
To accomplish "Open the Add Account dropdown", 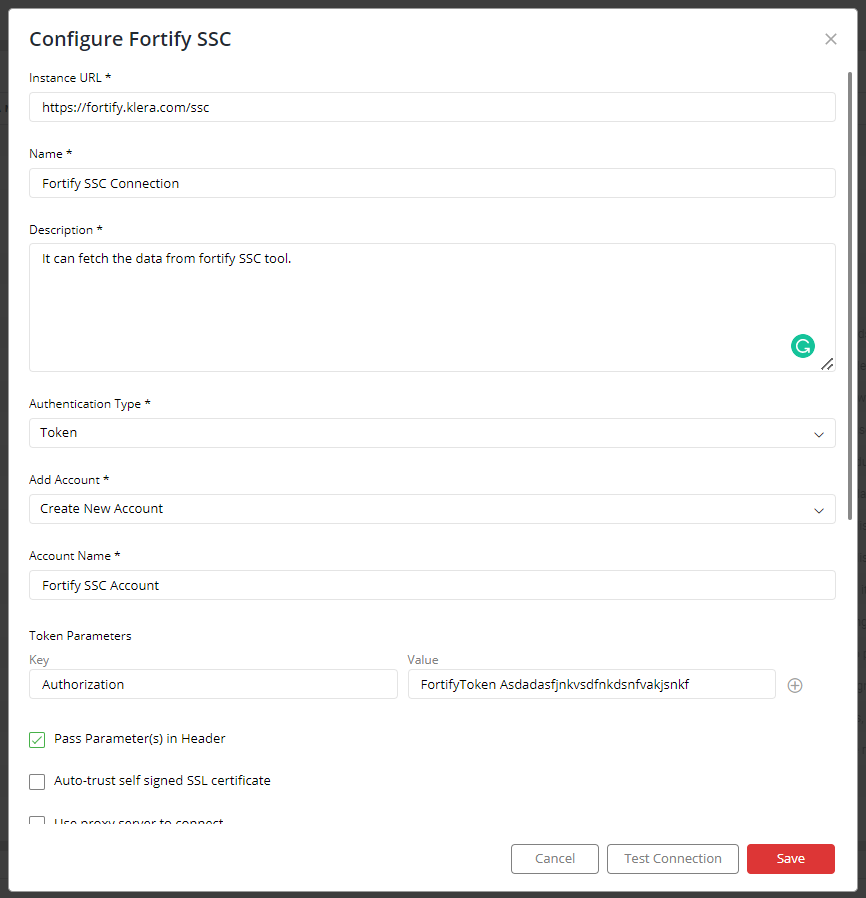I will pos(432,509).
